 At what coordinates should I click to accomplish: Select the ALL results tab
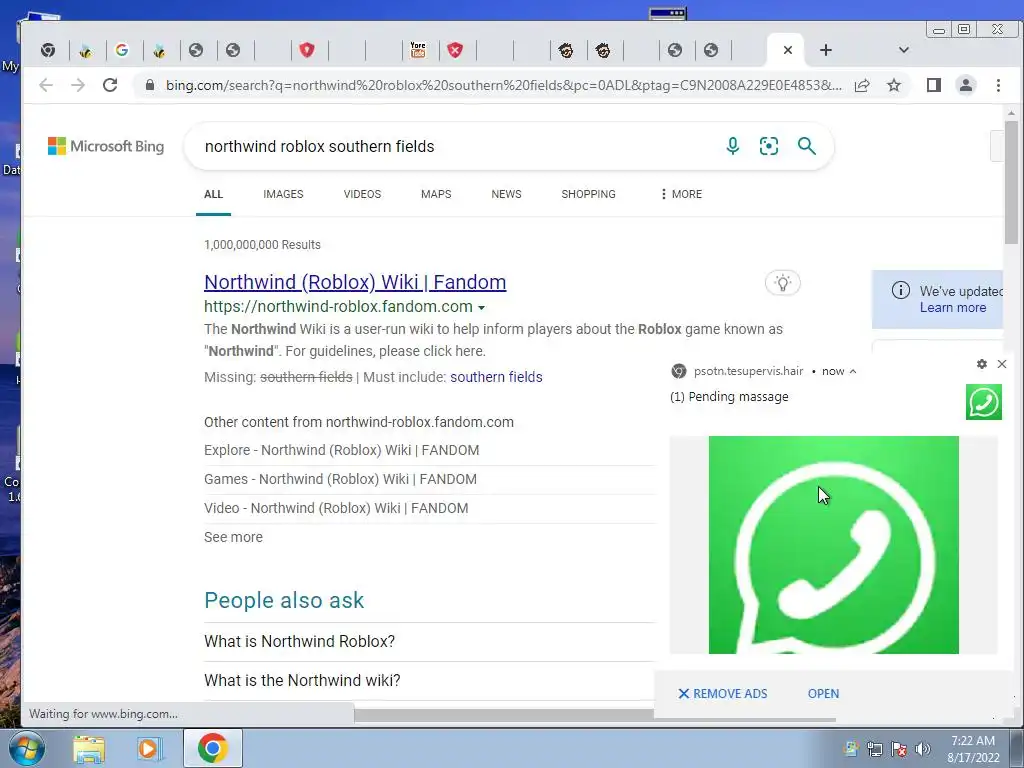[x=214, y=194]
